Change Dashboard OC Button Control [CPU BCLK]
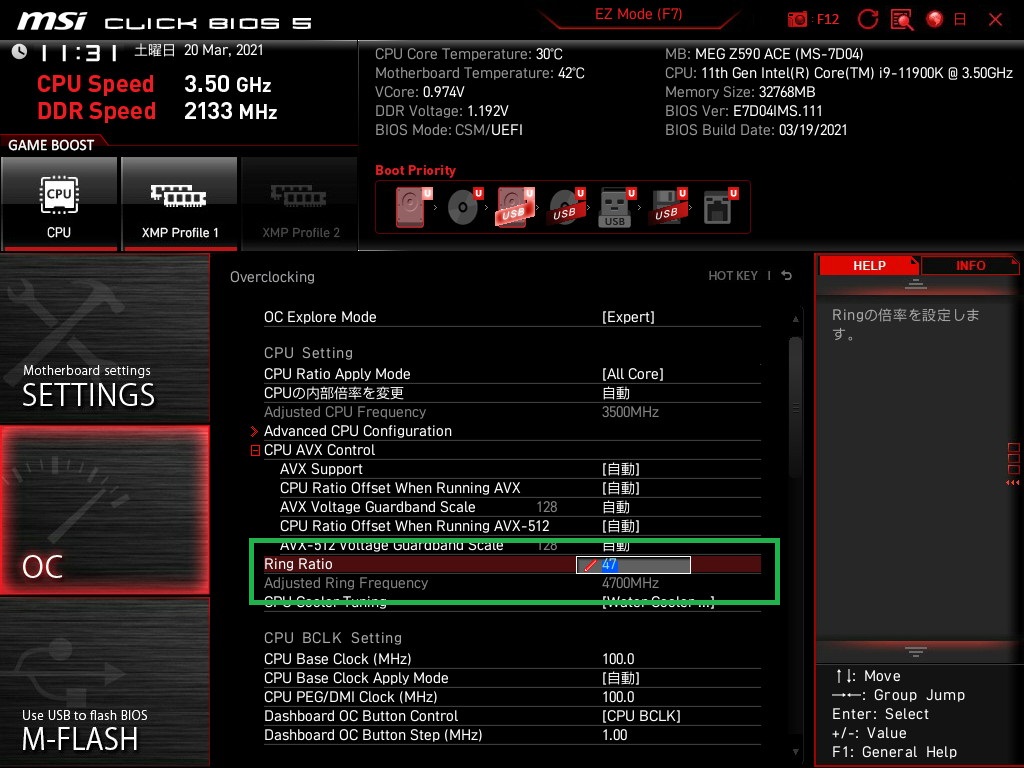1024x768 pixels. click(641, 715)
